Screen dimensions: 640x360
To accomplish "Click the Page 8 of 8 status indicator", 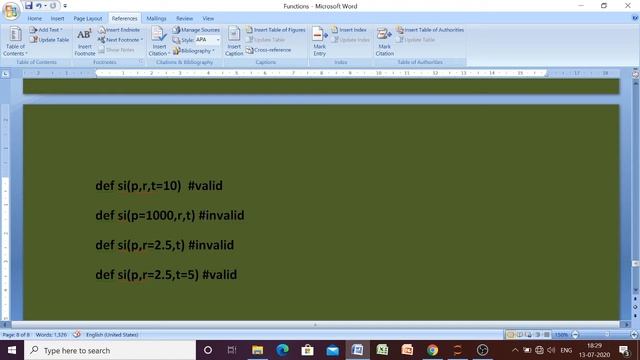I will coord(16,335).
